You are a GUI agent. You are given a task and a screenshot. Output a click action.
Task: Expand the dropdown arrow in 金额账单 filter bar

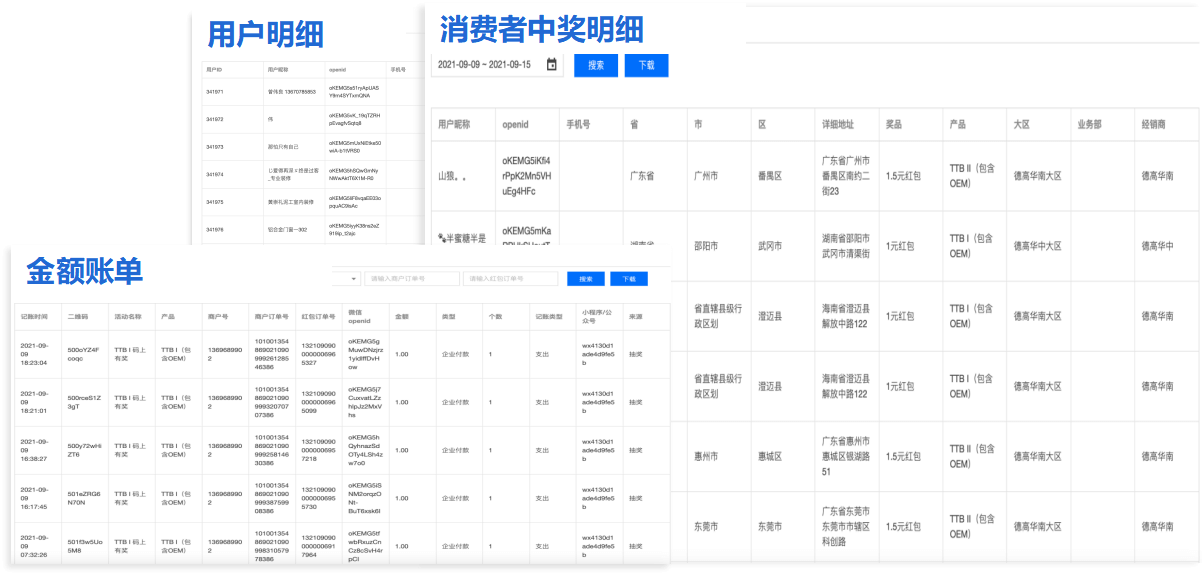coord(355,279)
